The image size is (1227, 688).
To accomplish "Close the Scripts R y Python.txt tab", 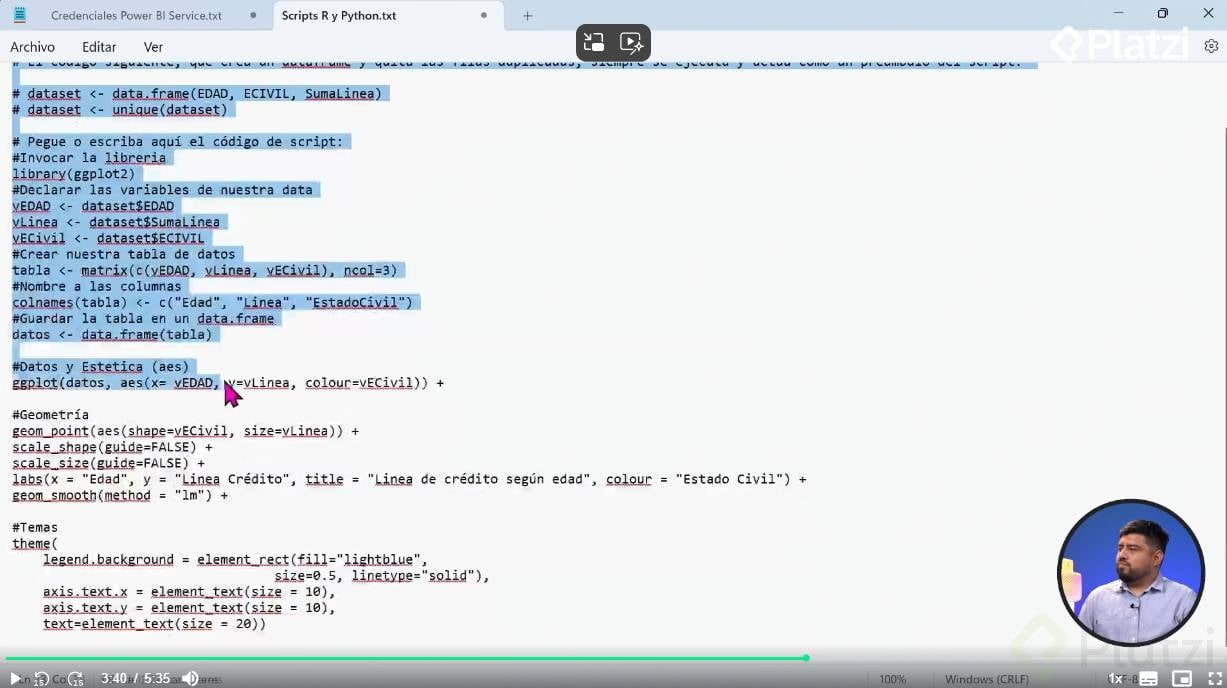I will click(x=484, y=15).
